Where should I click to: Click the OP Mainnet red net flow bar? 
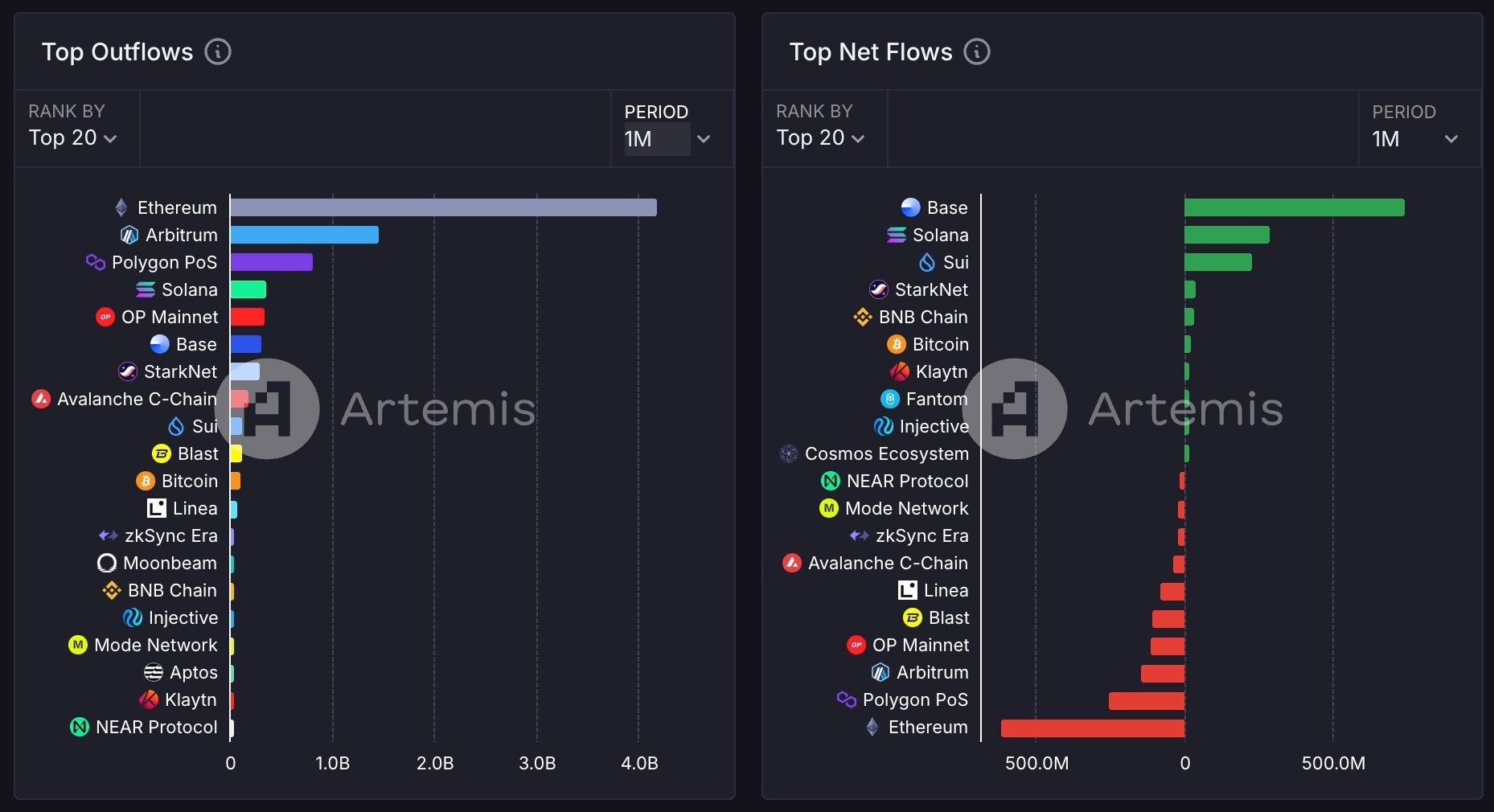1168,646
